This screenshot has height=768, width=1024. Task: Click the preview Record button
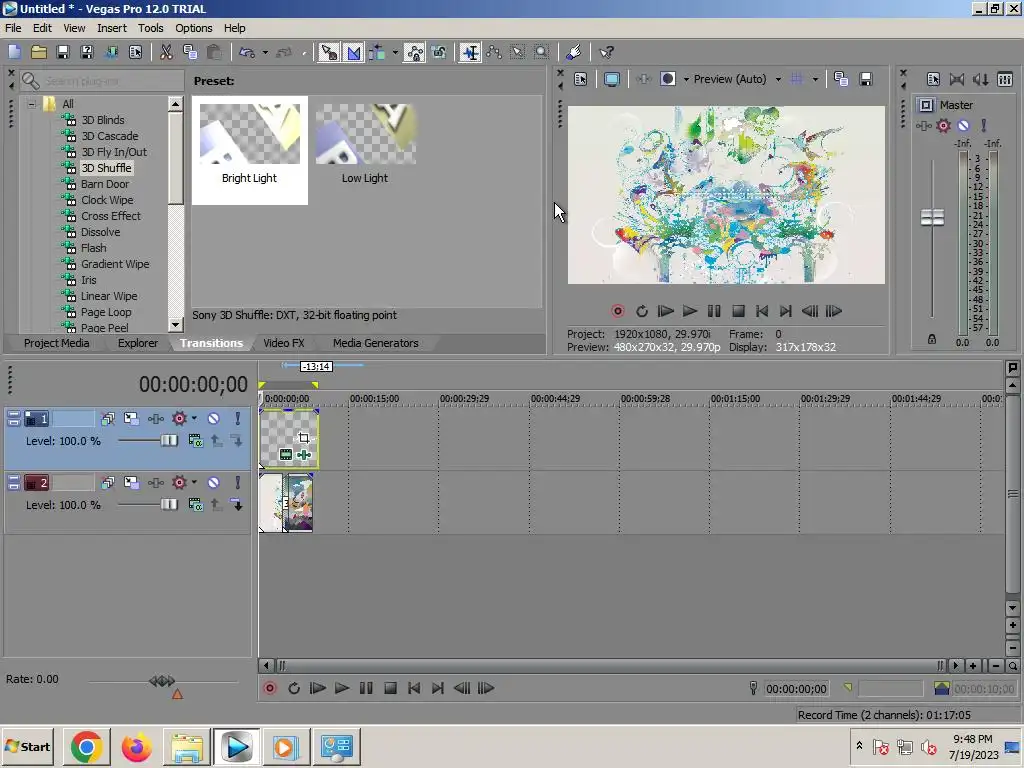coord(618,311)
